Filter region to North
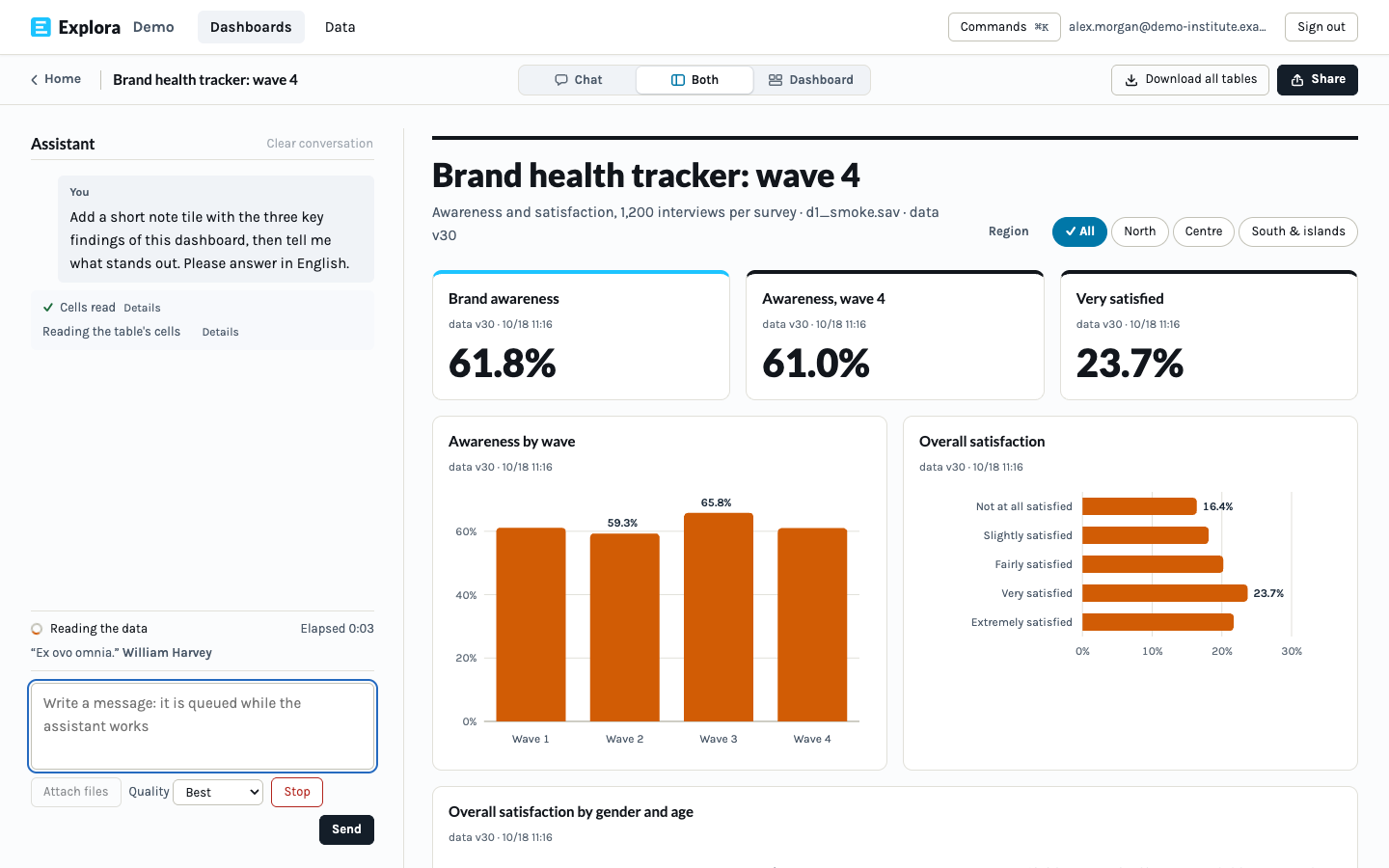 point(1140,231)
